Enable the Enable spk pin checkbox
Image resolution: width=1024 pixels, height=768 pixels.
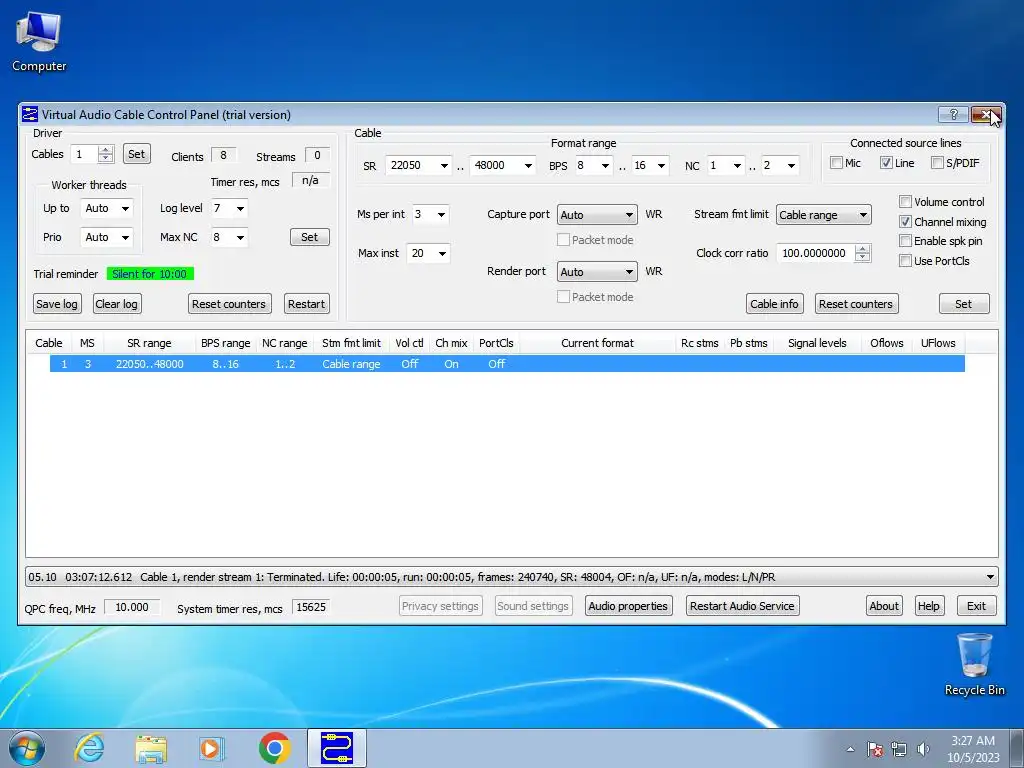coord(905,241)
